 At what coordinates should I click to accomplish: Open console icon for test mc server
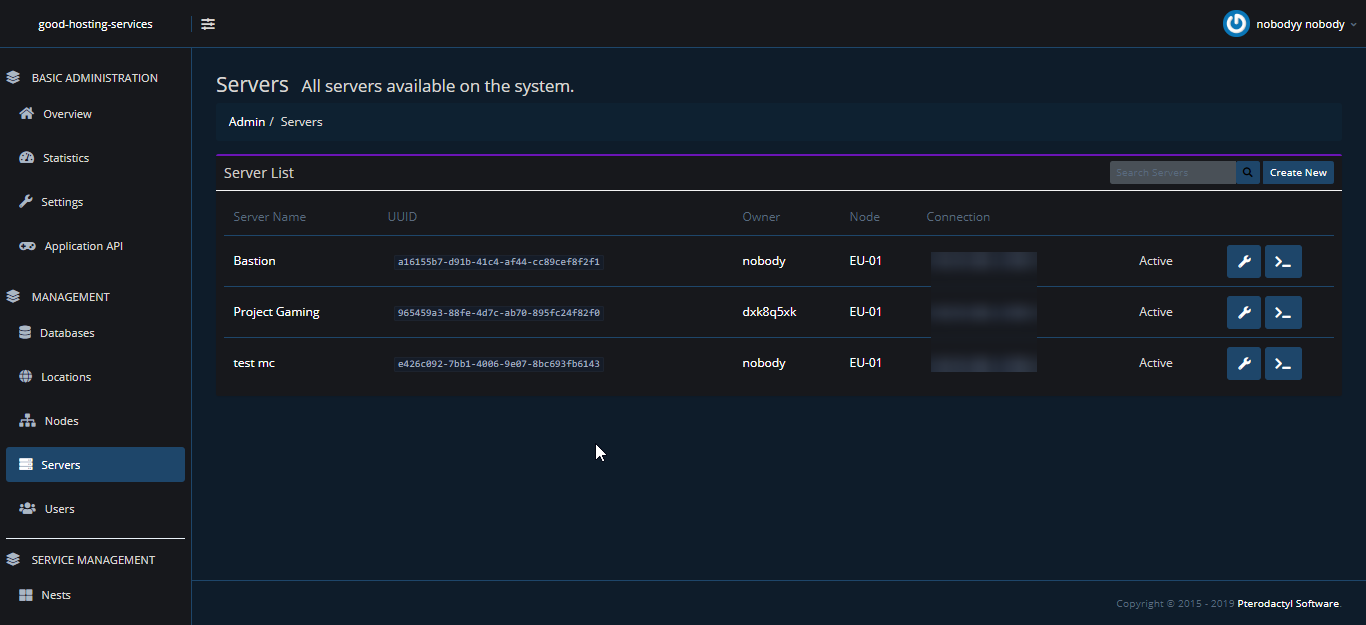click(1283, 364)
